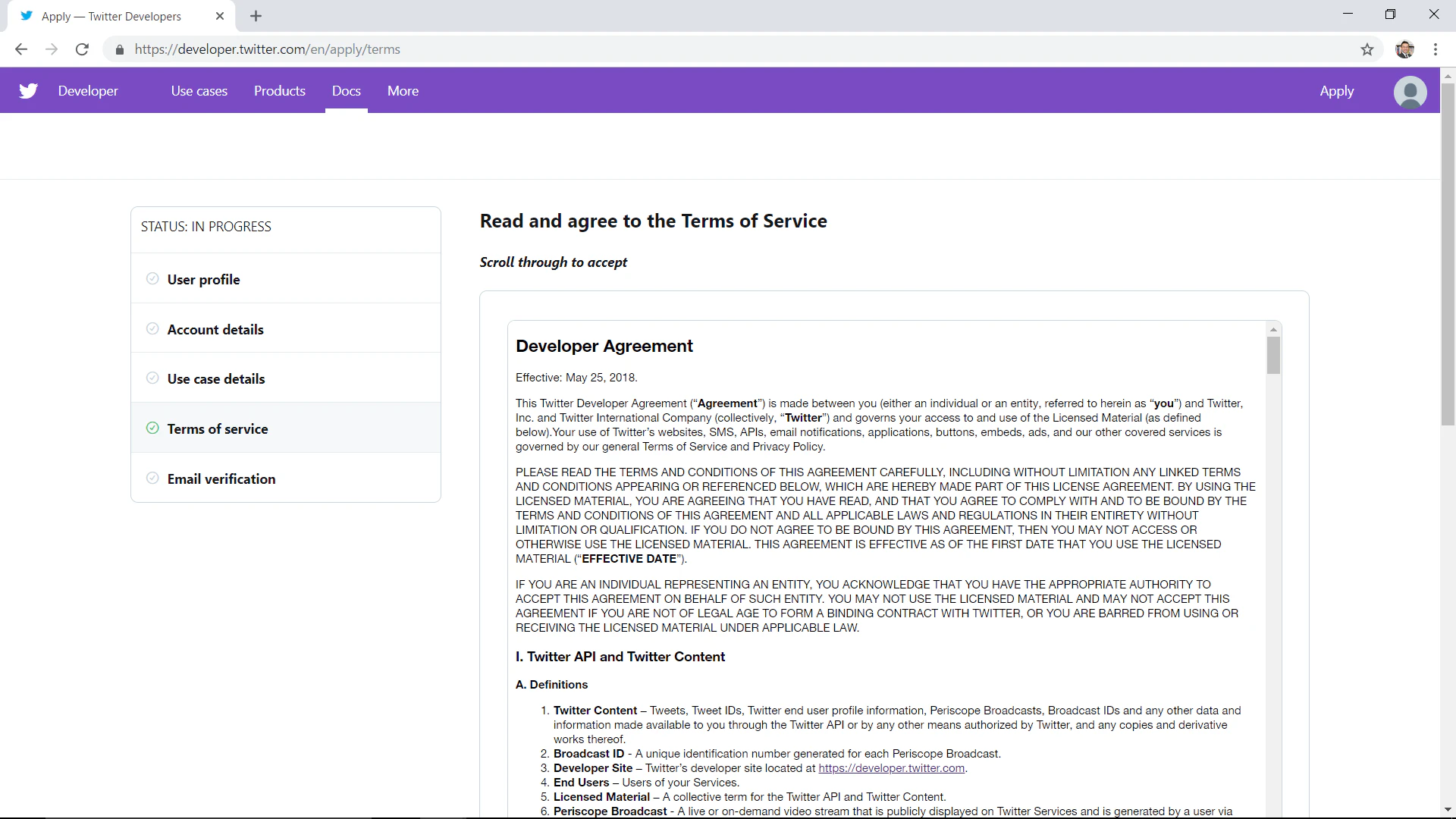
Task: Open the More menu
Action: pyautogui.click(x=403, y=91)
